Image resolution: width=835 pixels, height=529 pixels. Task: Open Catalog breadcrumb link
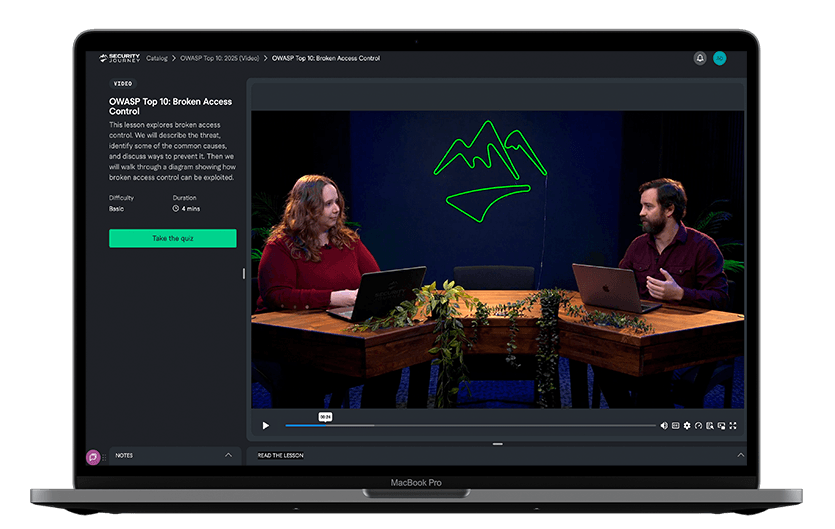(157, 59)
